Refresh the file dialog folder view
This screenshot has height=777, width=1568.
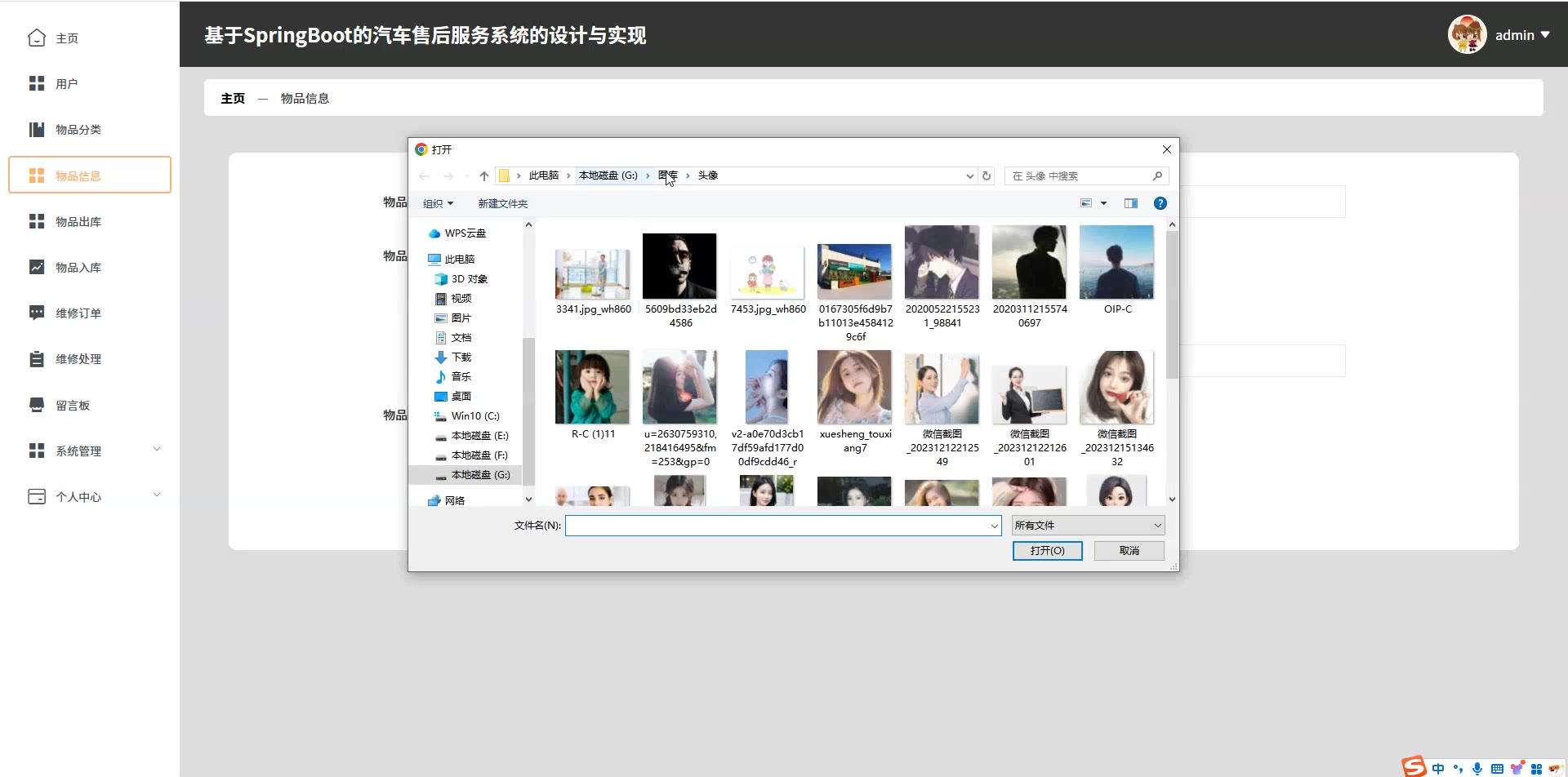987,175
